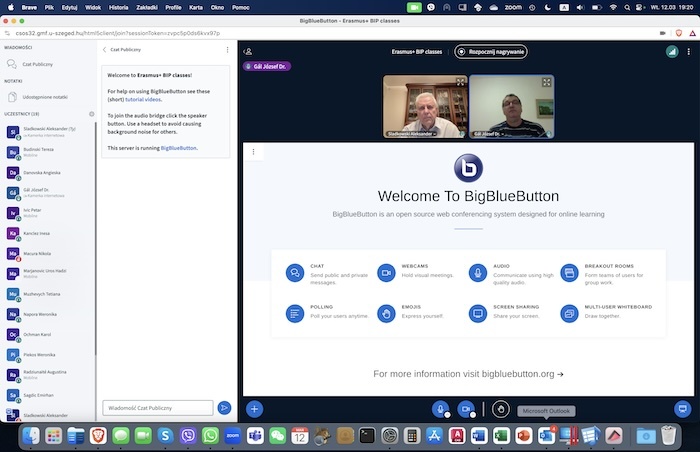
Task: Open the Okno menu in menu bar
Action: 217,7
